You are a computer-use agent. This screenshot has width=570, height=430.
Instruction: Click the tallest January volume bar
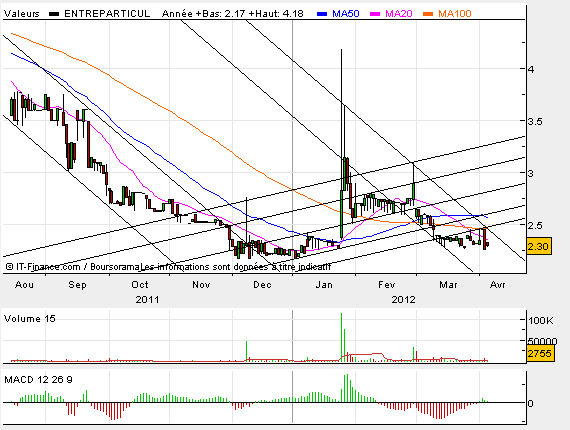[x=341, y=336]
